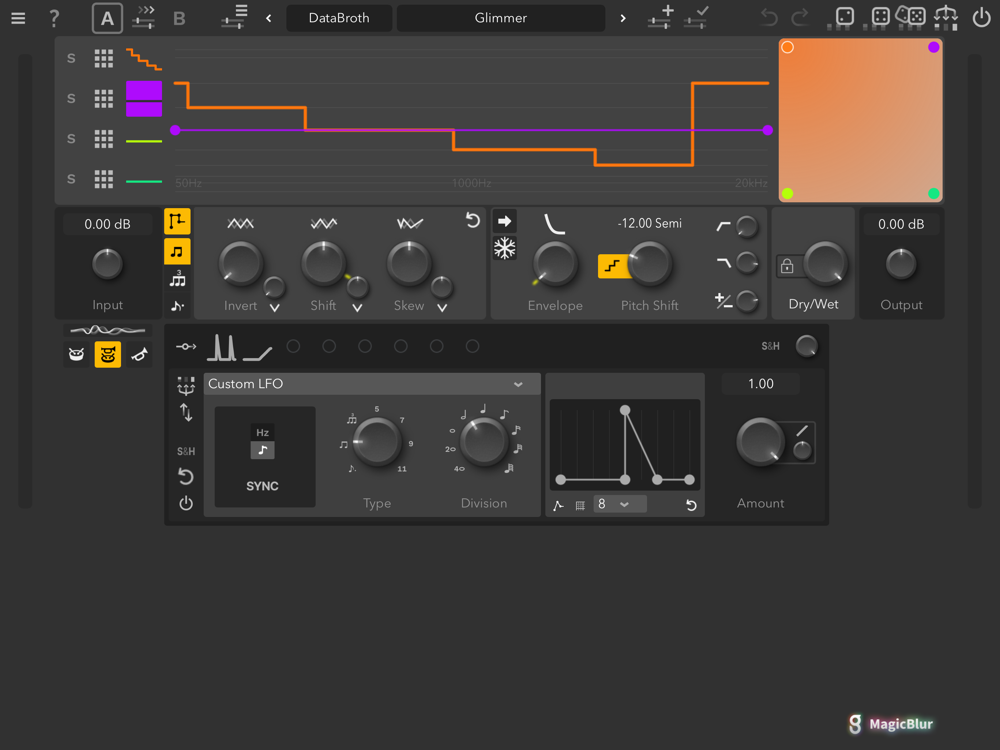Open grid for orange band

point(104,59)
